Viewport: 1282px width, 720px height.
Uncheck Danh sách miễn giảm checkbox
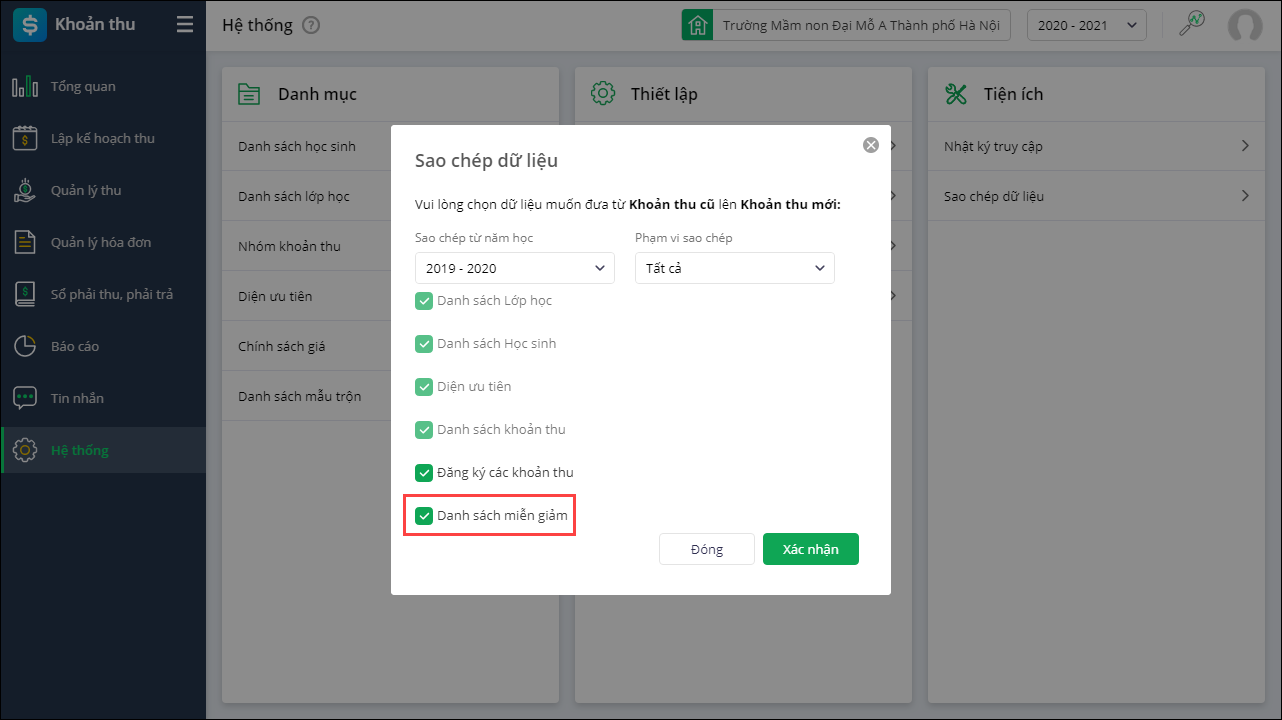click(x=424, y=516)
